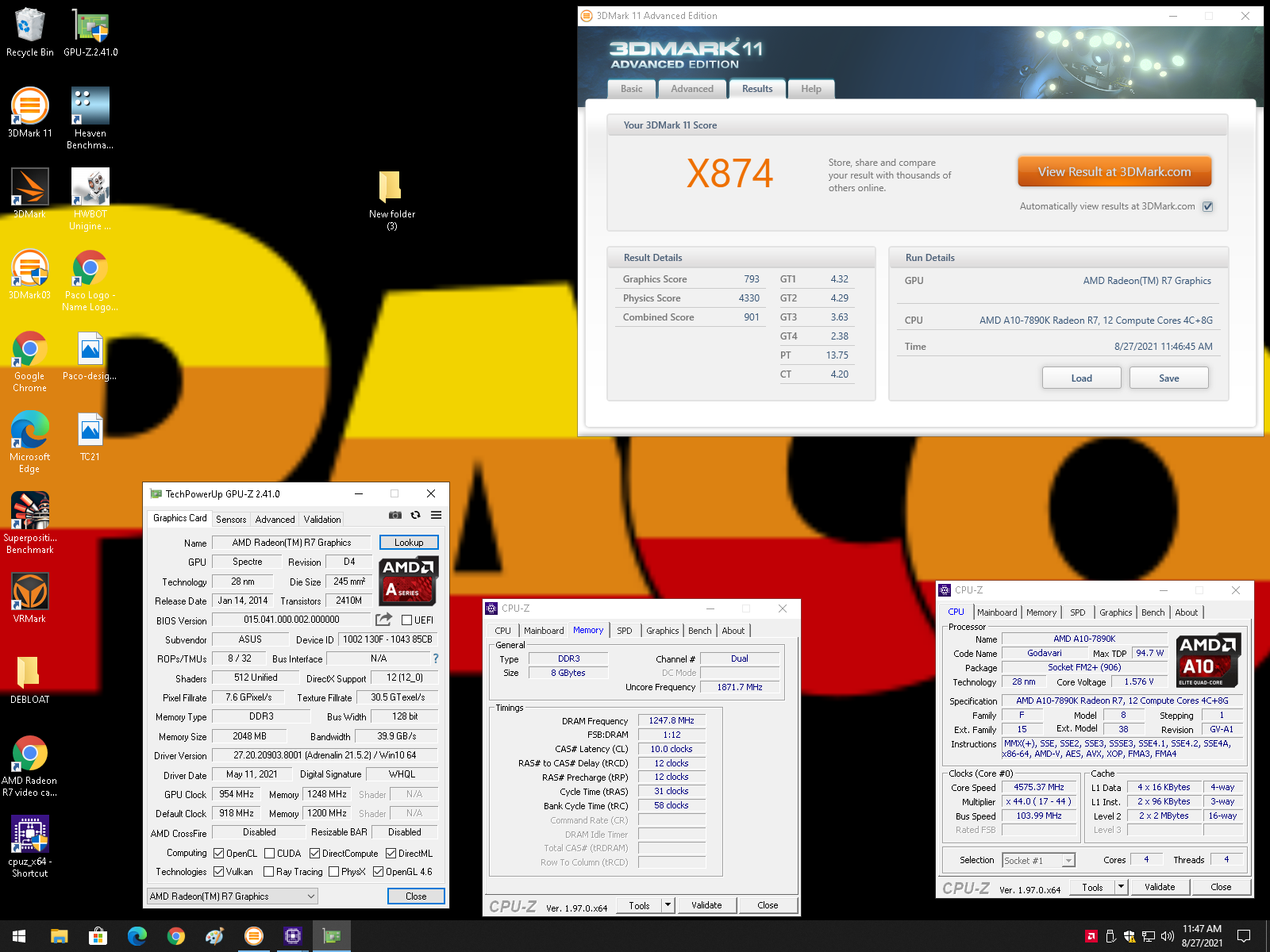1270x952 pixels.
Task: Select the 3DMark 11 desktop shortcut
Action: pyautogui.click(x=29, y=113)
